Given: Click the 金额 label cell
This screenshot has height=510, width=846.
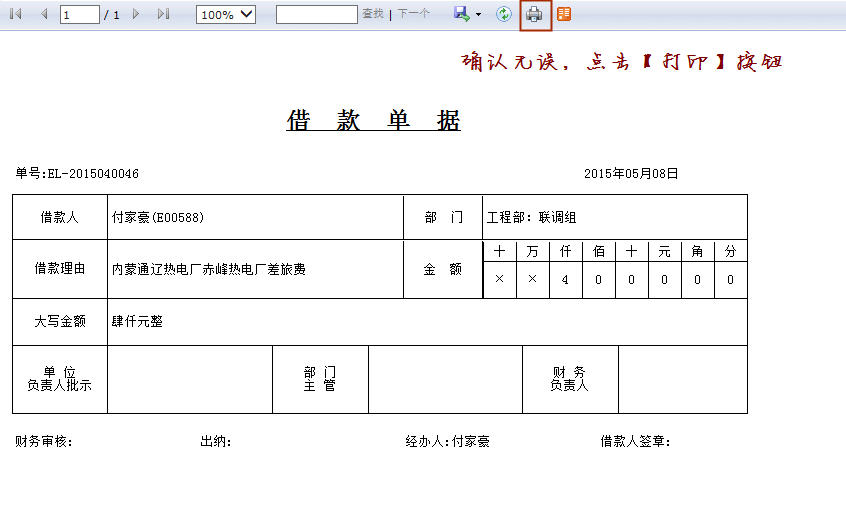Looking at the screenshot, I should (443, 269).
